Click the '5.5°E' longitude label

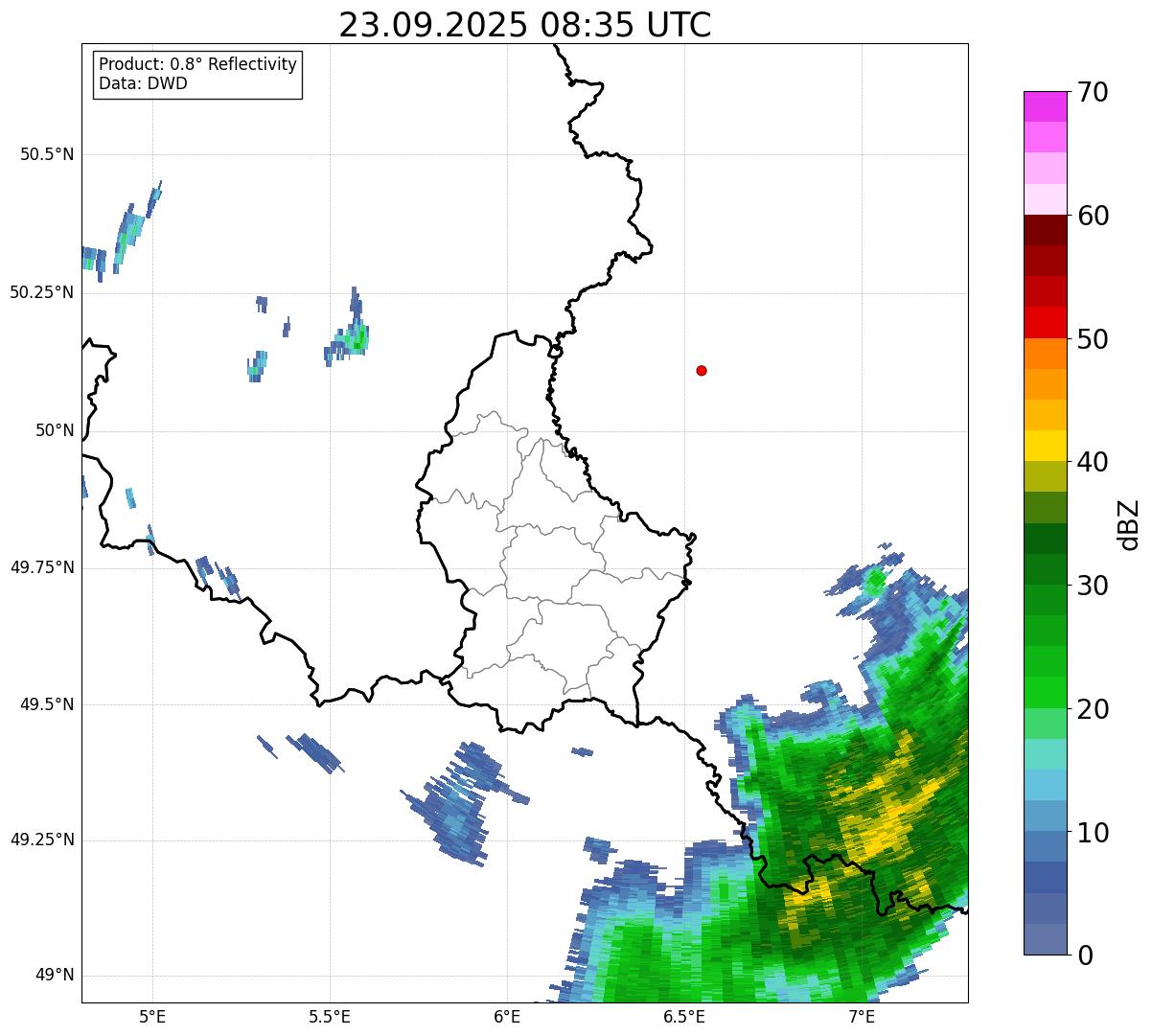coord(330,1016)
